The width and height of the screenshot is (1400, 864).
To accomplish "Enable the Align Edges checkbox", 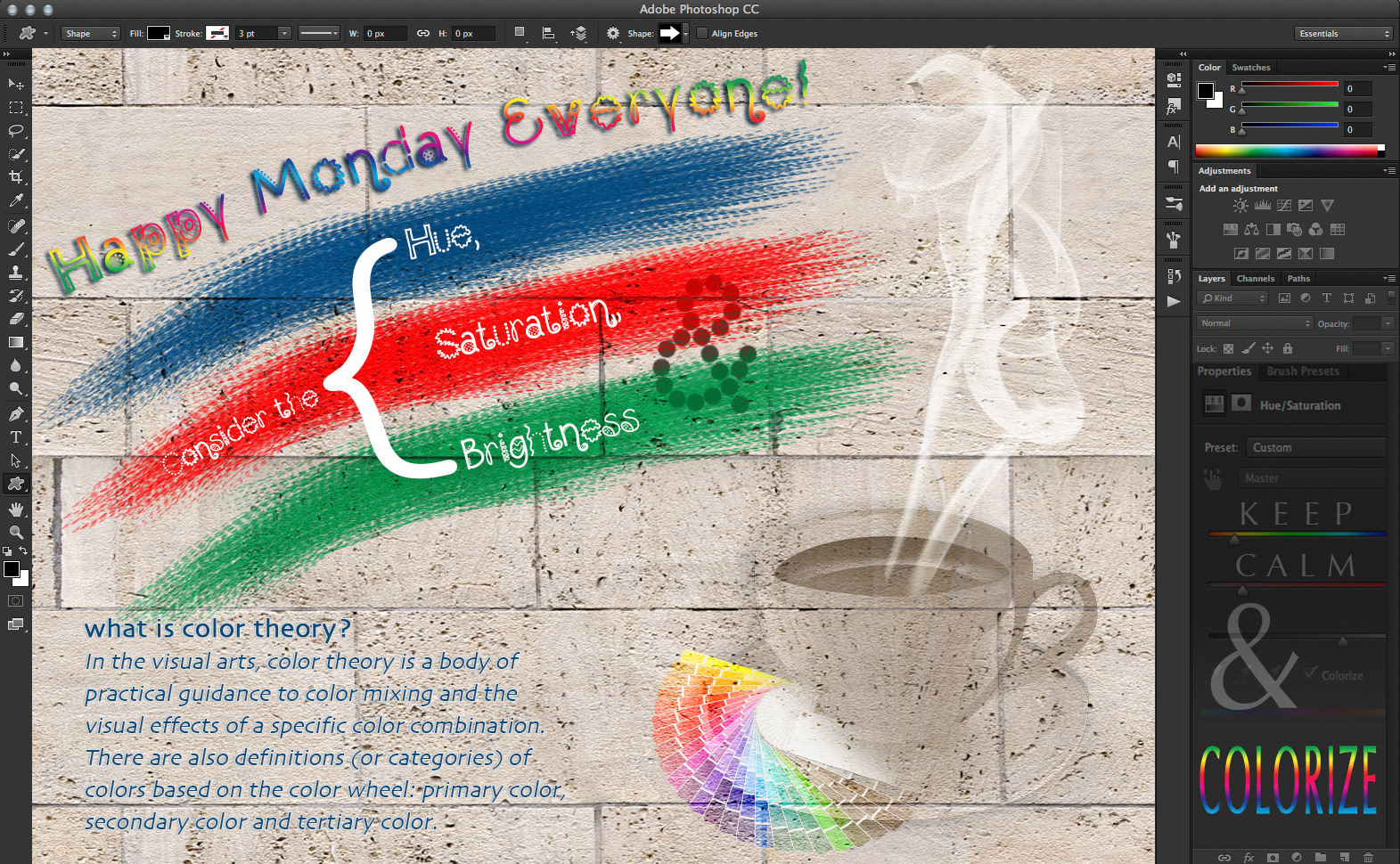I will click(702, 34).
